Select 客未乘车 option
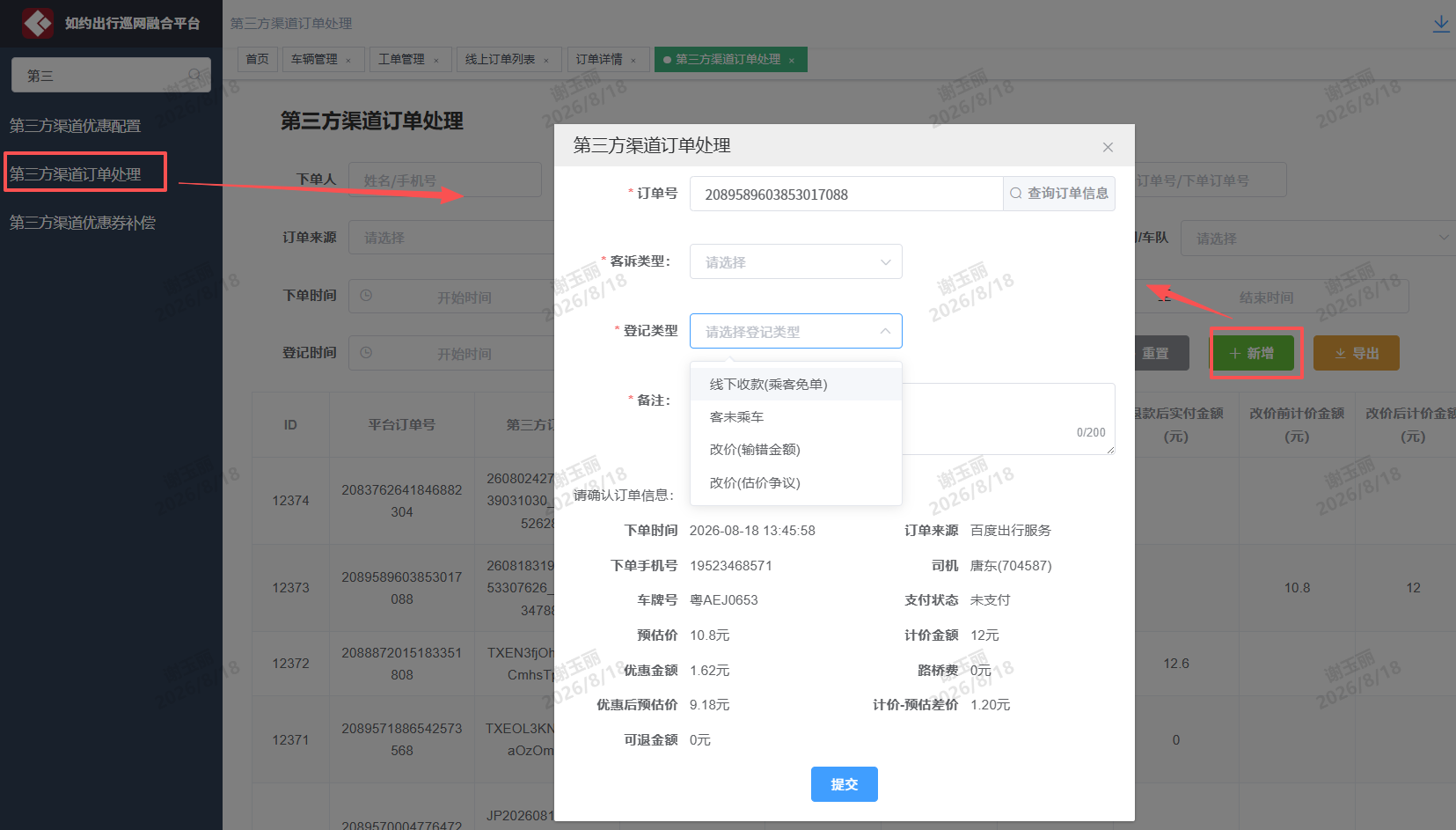This screenshot has width=1456, height=830. point(796,416)
